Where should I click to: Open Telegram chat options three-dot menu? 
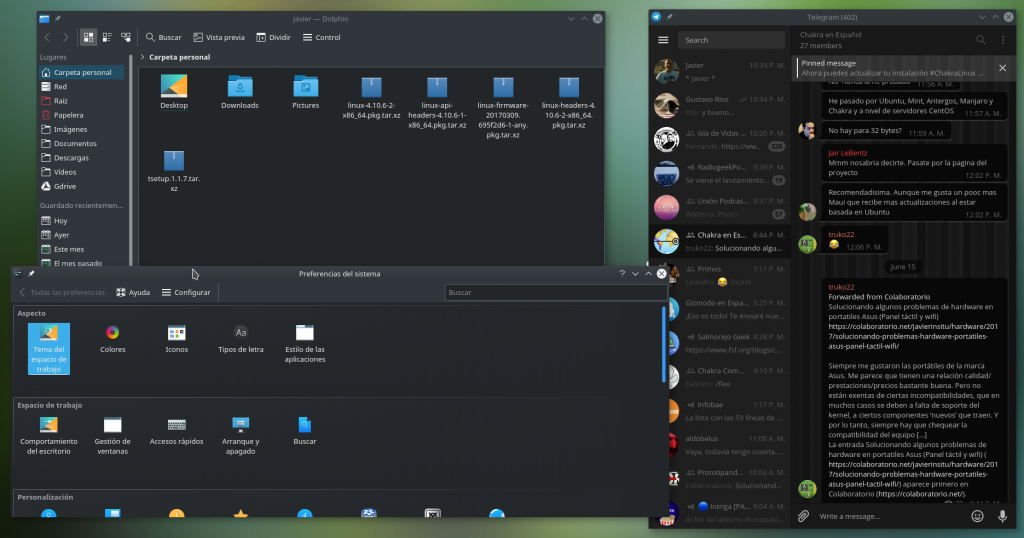click(1004, 40)
